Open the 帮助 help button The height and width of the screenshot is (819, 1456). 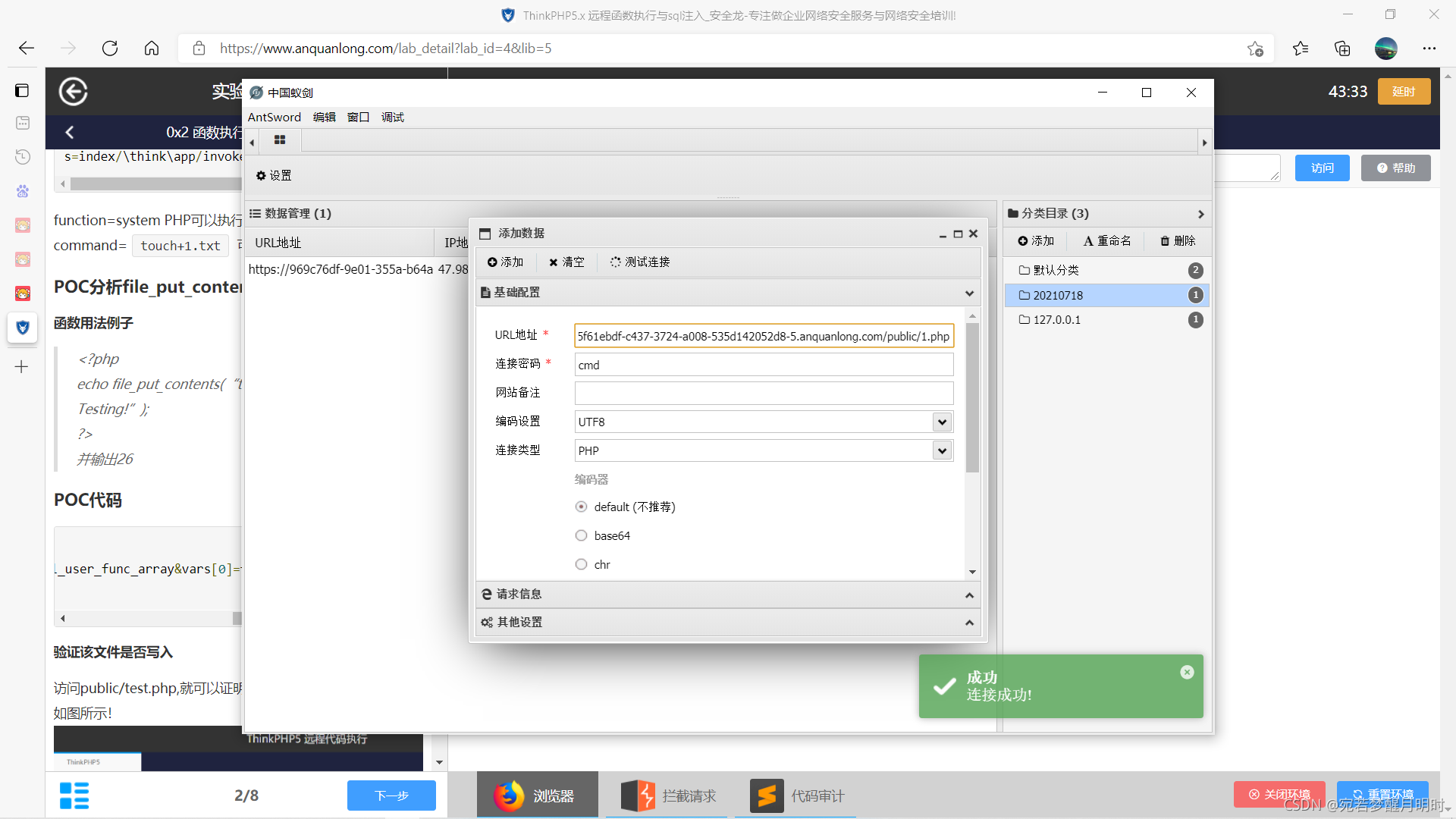click(1396, 168)
